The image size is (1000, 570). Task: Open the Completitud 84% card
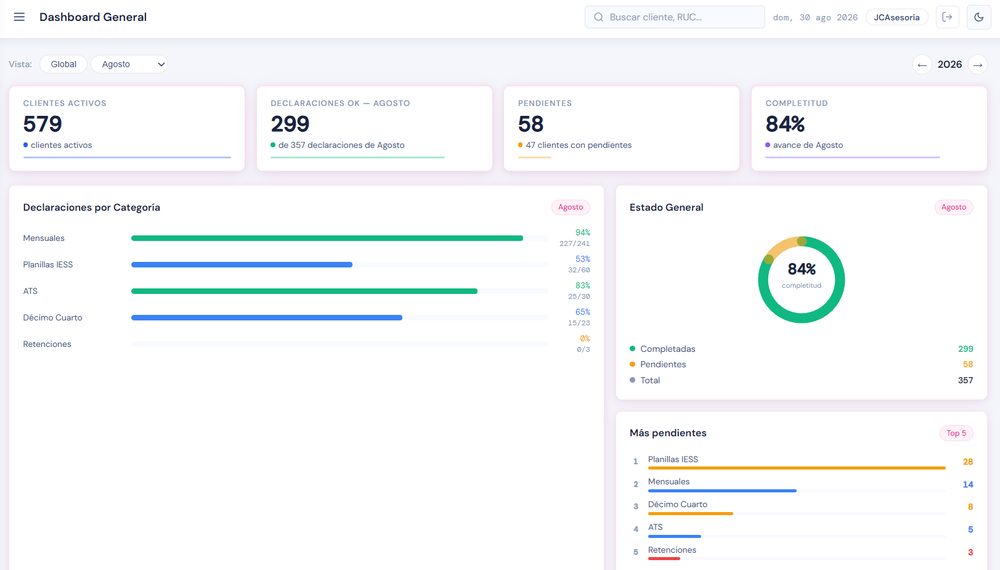(x=869, y=128)
